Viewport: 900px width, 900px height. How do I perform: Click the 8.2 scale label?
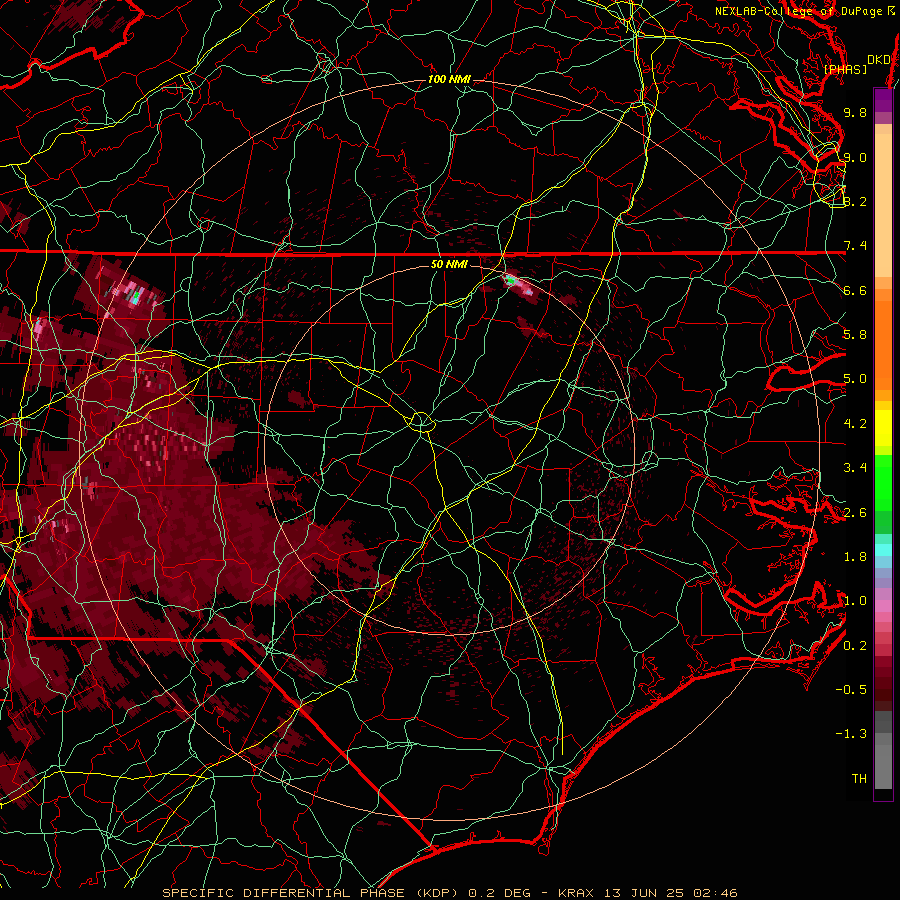[x=855, y=201]
